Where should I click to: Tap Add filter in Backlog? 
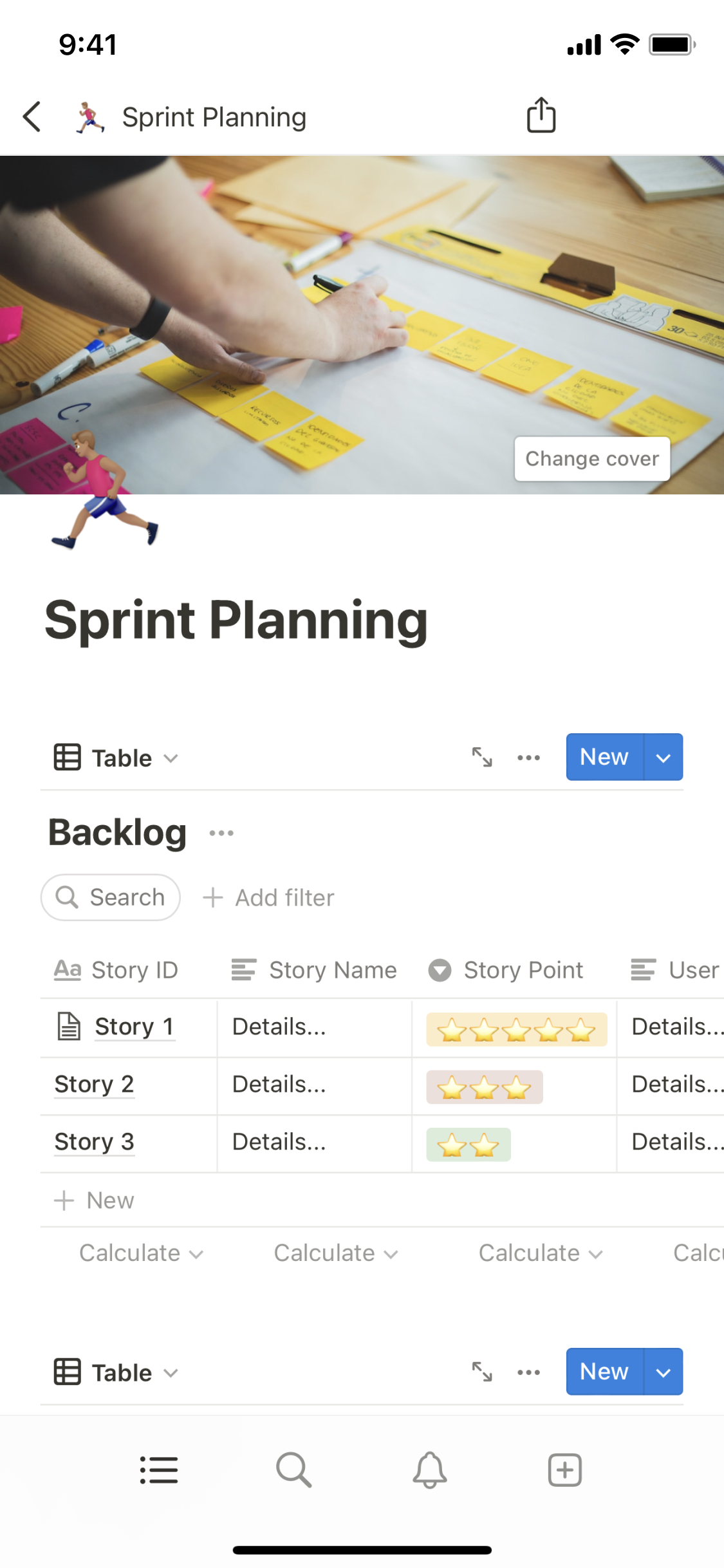[x=268, y=897]
